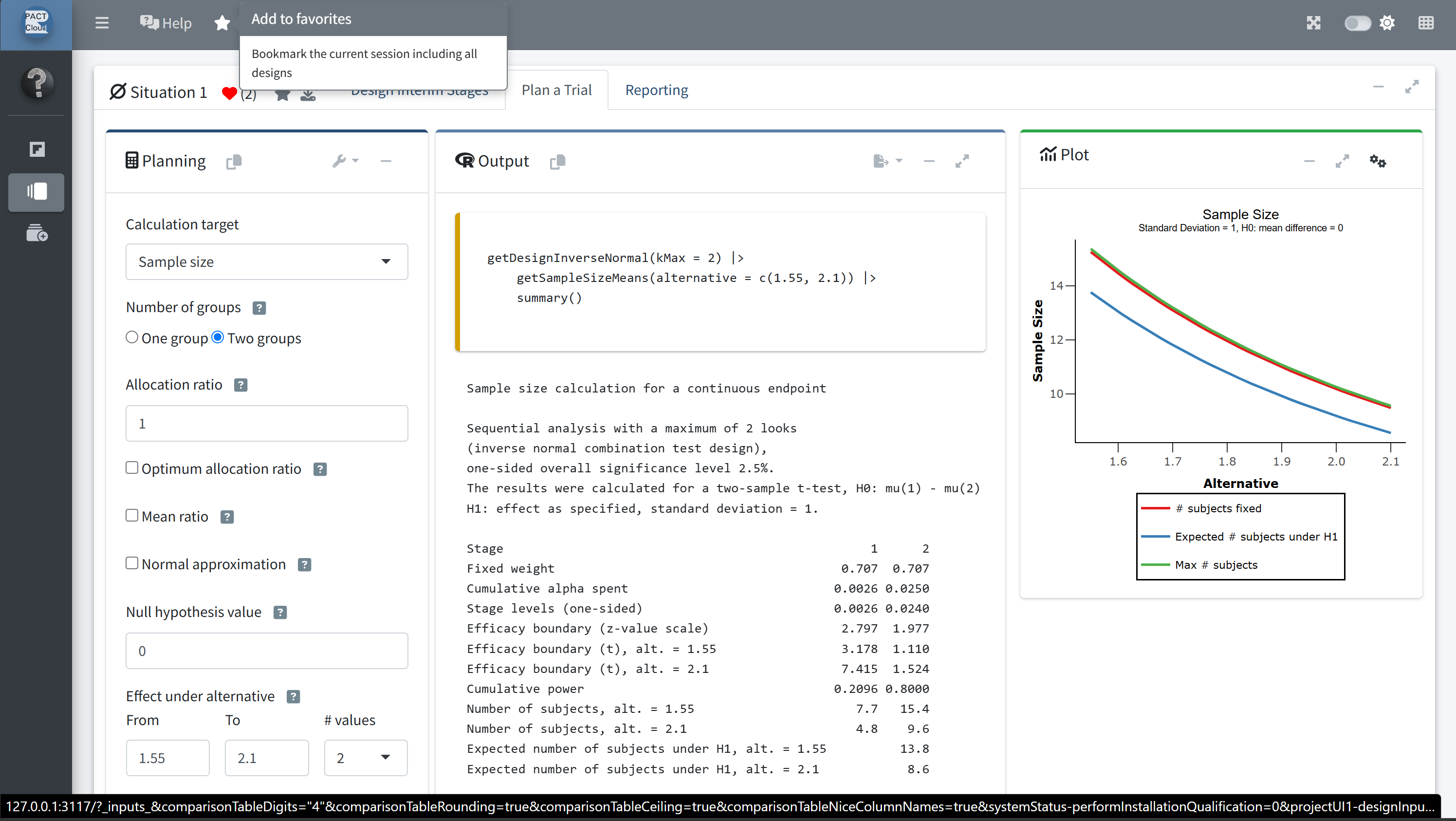Open help for Mean ratio

click(x=227, y=517)
